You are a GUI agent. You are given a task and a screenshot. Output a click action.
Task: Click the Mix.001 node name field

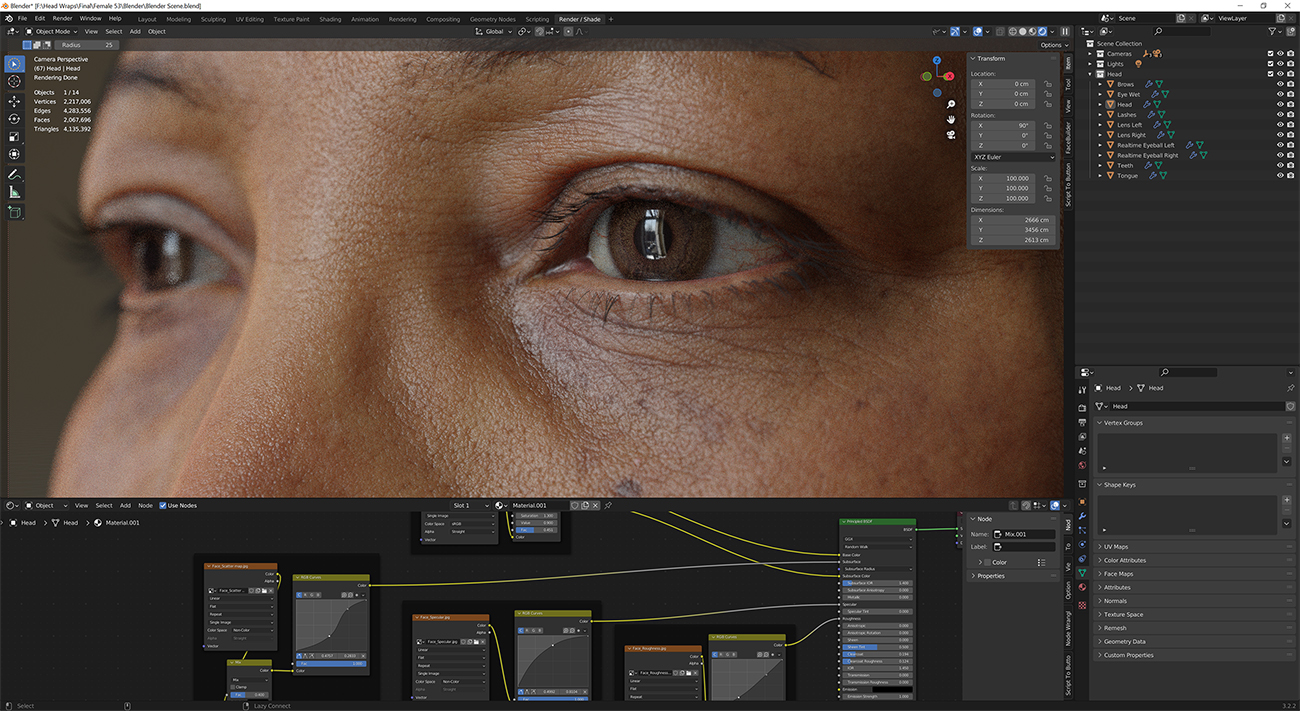click(1026, 534)
